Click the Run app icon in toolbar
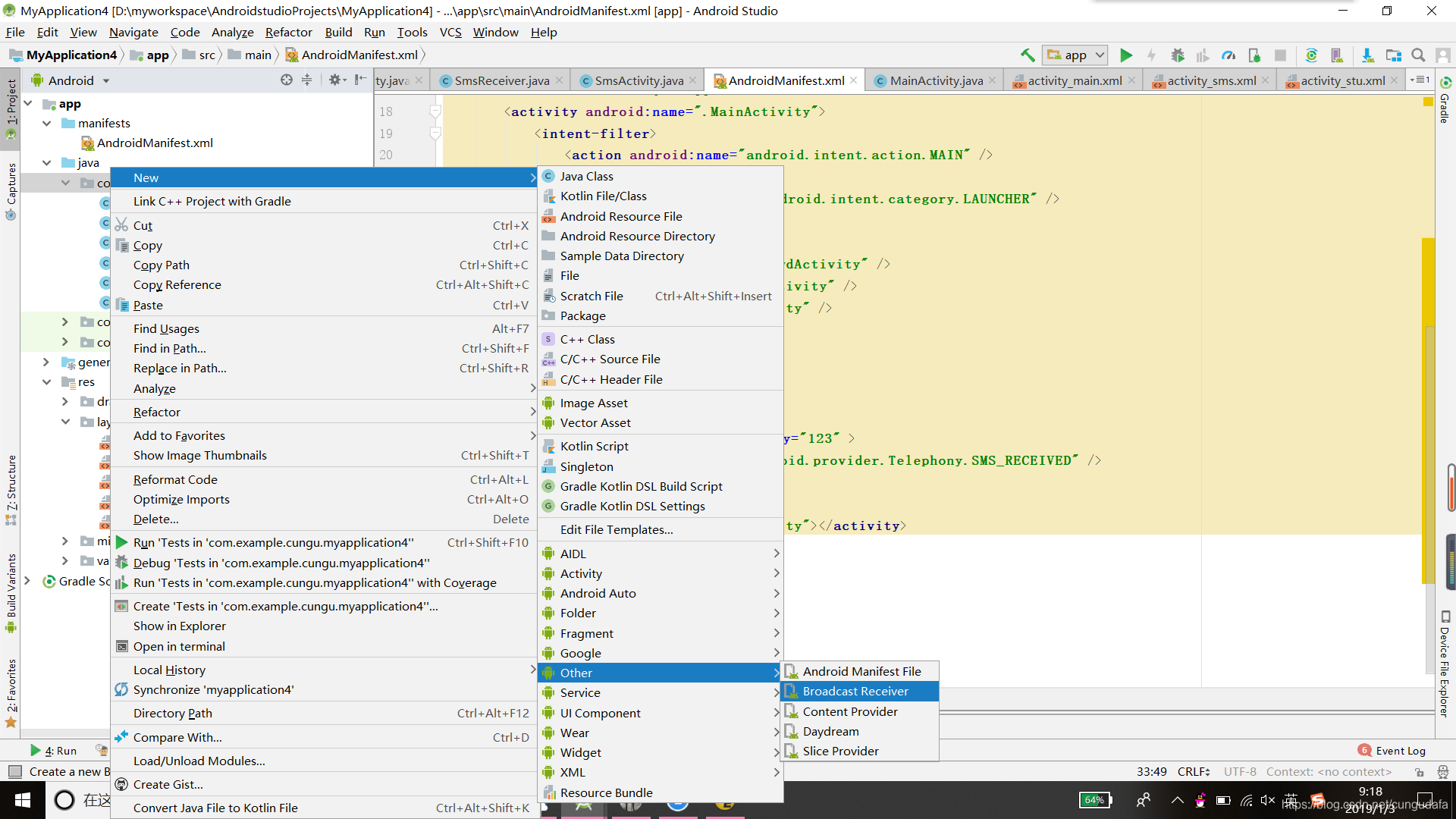This screenshot has height=819, width=1456. click(1127, 55)
